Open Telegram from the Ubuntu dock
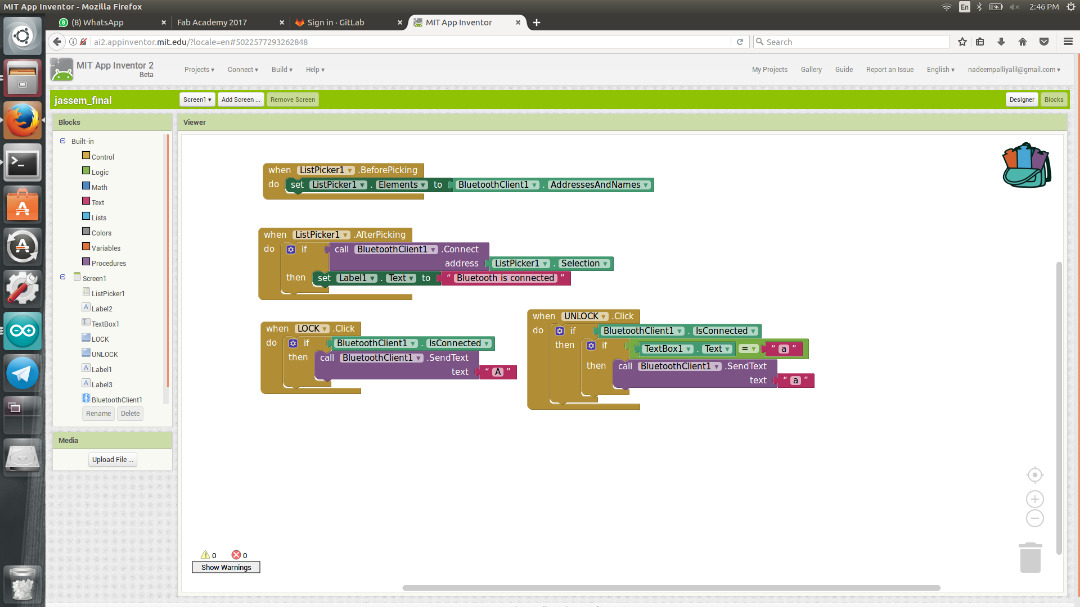Screen dimensions: 1080x607 pyautogui.click(x=22, y=373)
